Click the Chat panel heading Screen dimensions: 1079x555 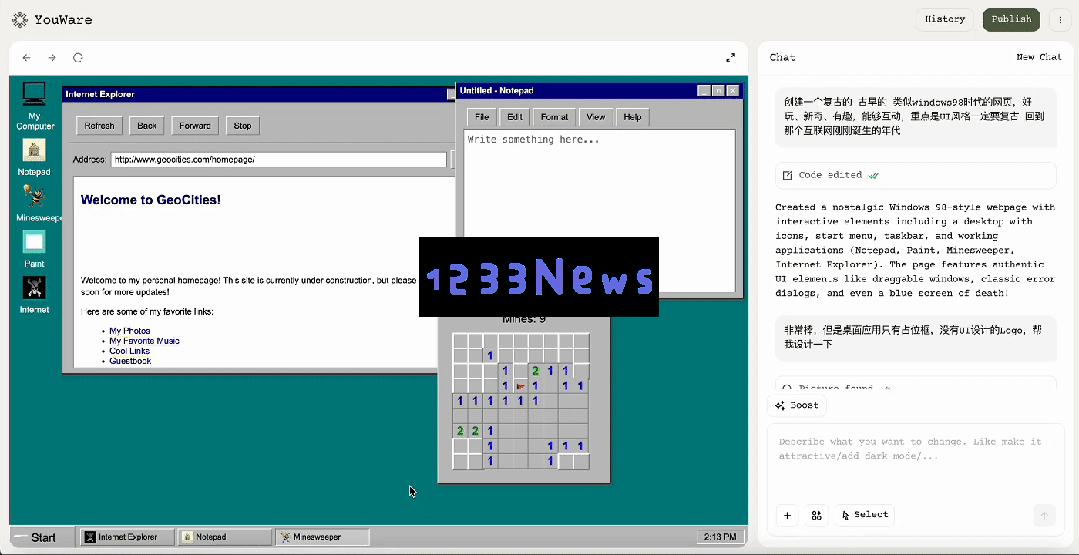pyautogui.click(x=782, y=57)
